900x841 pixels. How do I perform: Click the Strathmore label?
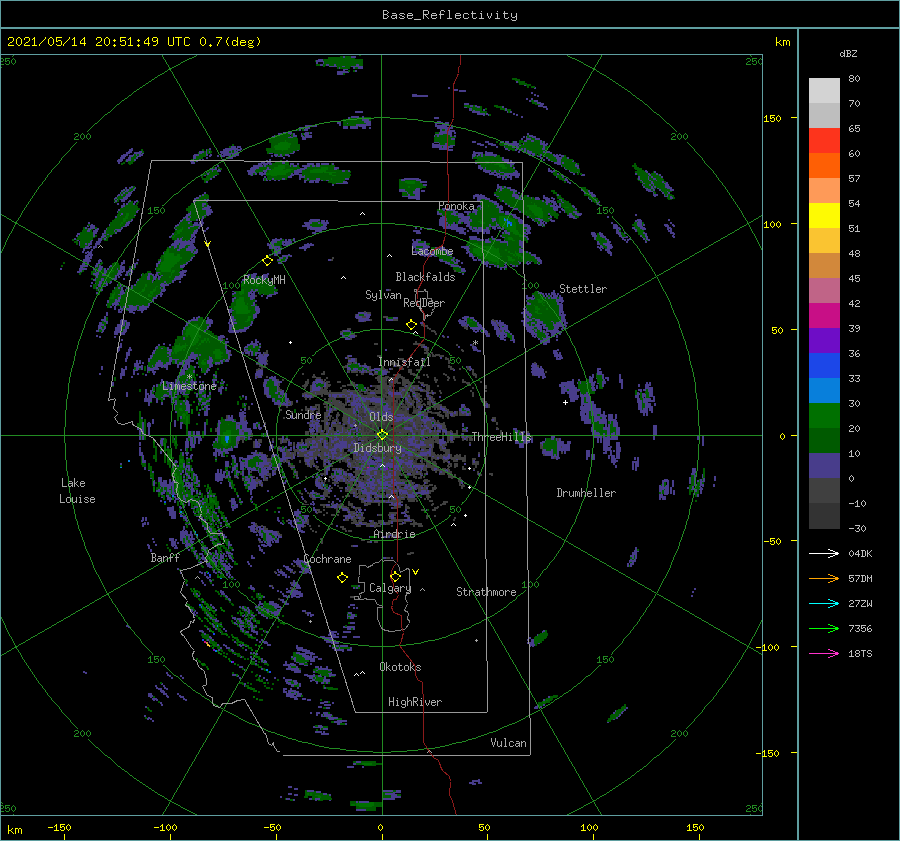point(486,592)
